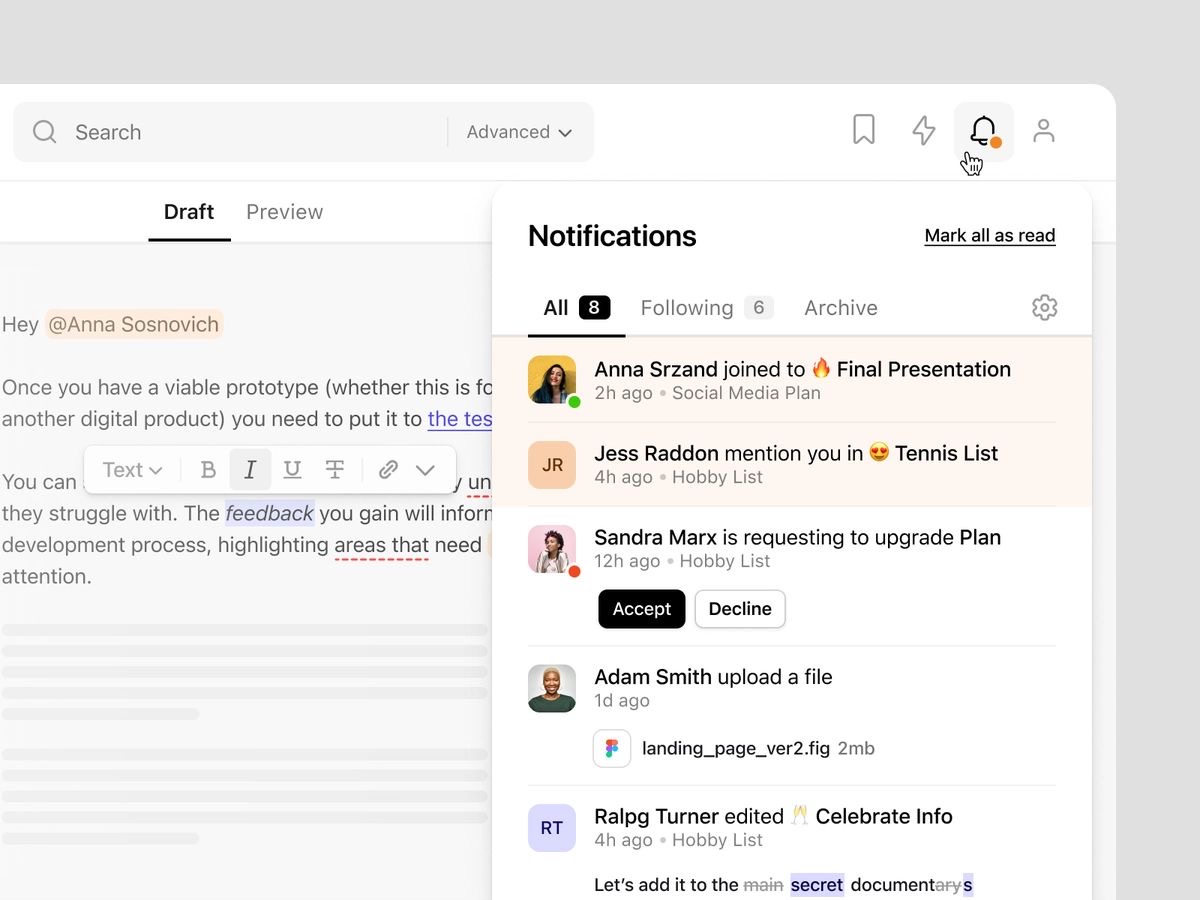Toggle bold formatting
Image resolution: width=1200 pixels, height=900 pixels.
[208, 470]
